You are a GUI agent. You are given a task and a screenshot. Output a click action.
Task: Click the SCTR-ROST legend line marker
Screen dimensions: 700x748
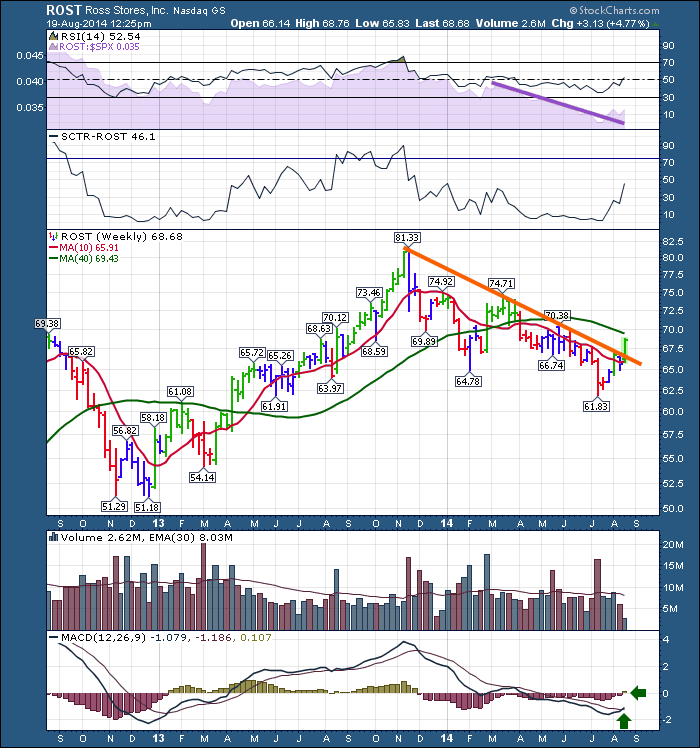(53, 136)
